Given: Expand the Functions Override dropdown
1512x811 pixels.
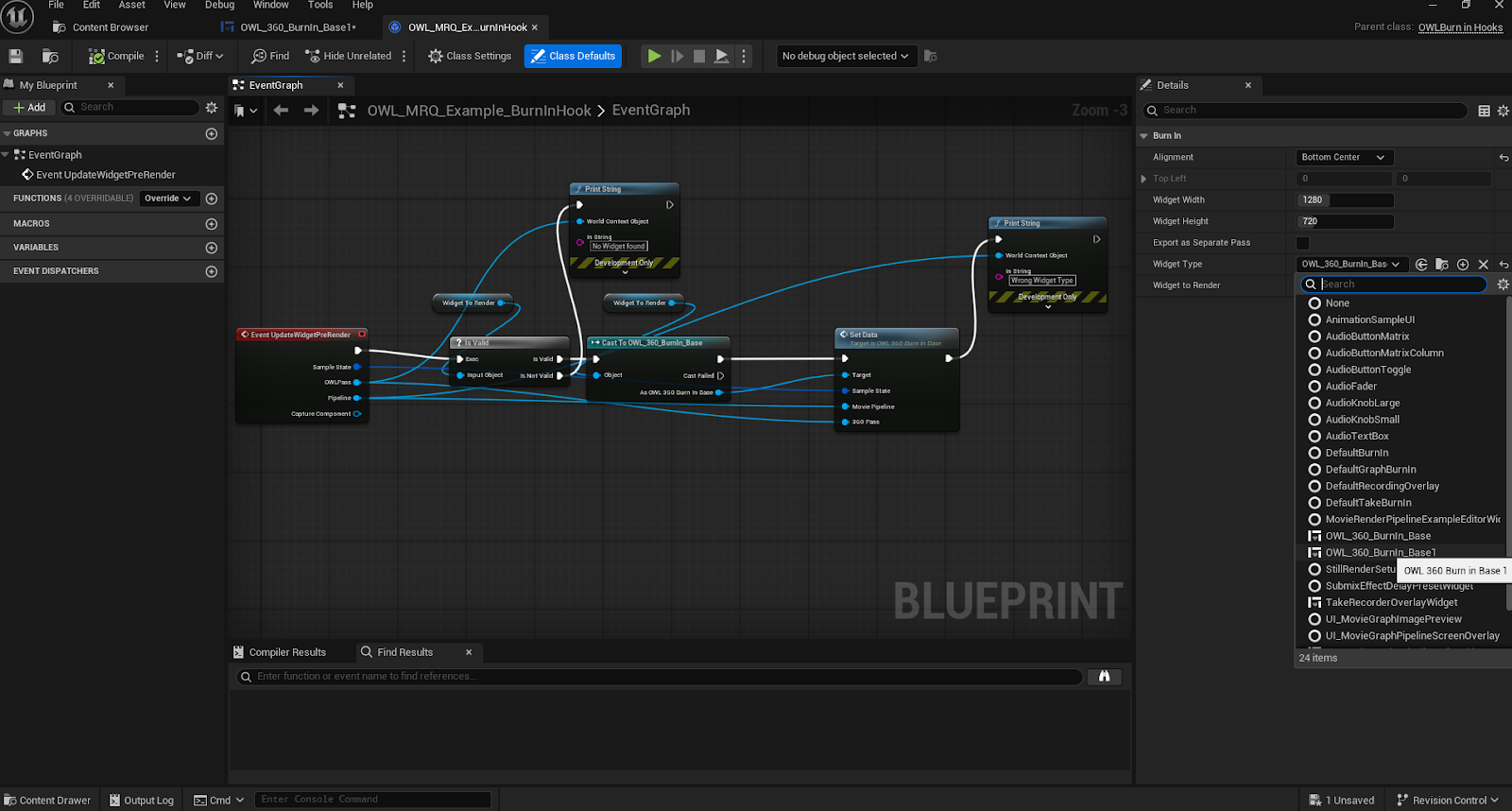Looking at the screenshot, I should coord(167,198).
